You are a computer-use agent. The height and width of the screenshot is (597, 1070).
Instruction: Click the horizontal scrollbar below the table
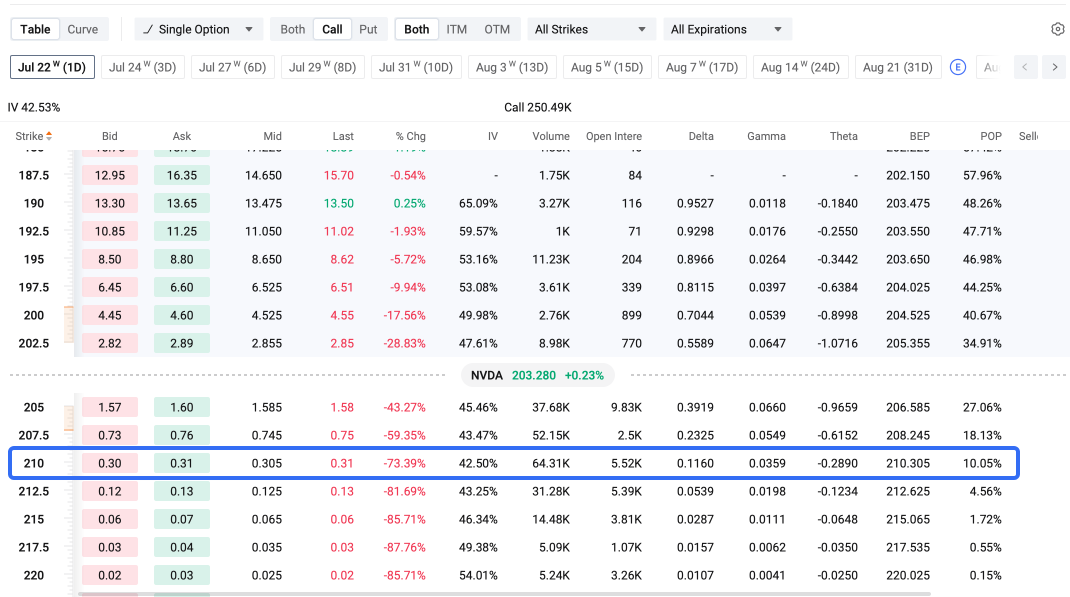(505, 594)
